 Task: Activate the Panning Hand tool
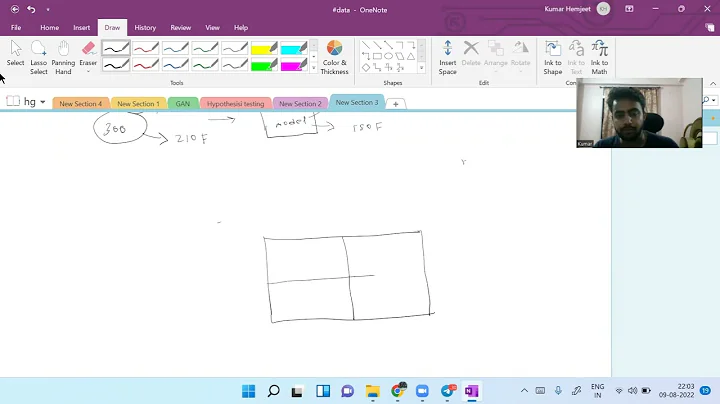[x=63, y=57]
